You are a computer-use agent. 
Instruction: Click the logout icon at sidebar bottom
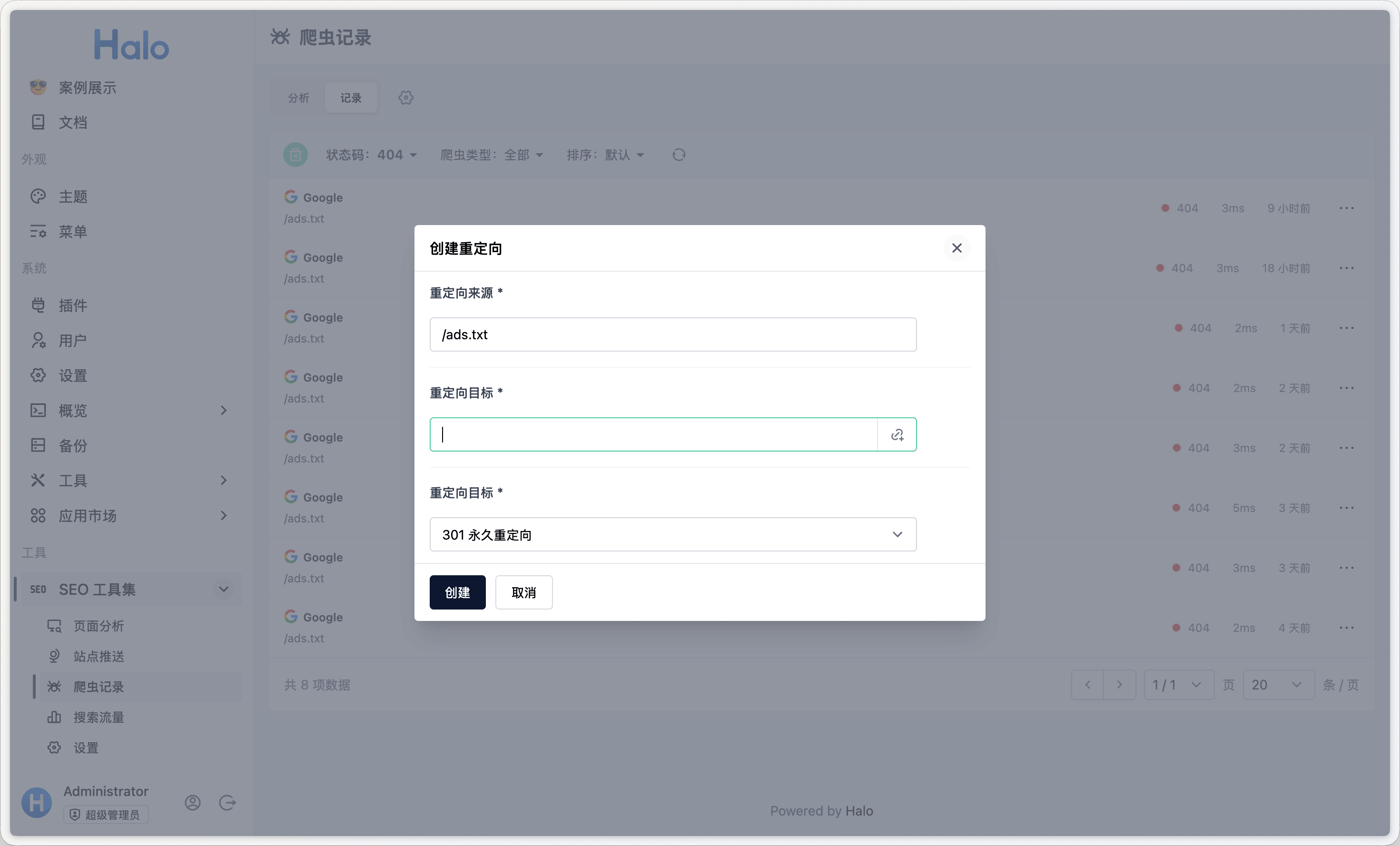click(x=227, y=802)
